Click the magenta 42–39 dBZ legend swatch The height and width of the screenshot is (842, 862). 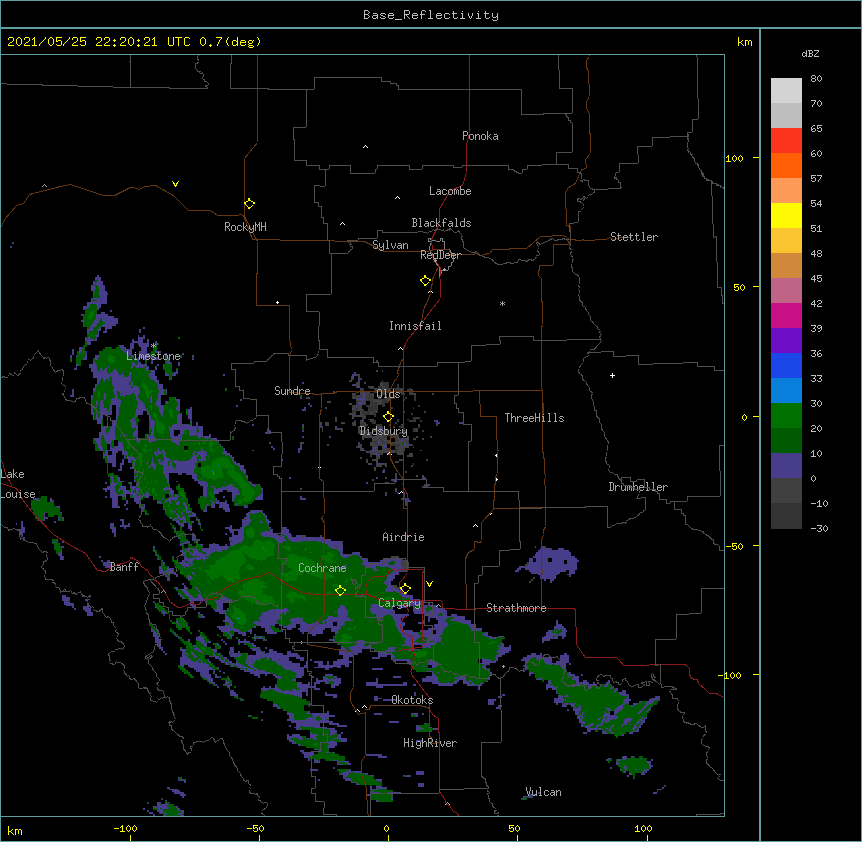pos(786,315)
